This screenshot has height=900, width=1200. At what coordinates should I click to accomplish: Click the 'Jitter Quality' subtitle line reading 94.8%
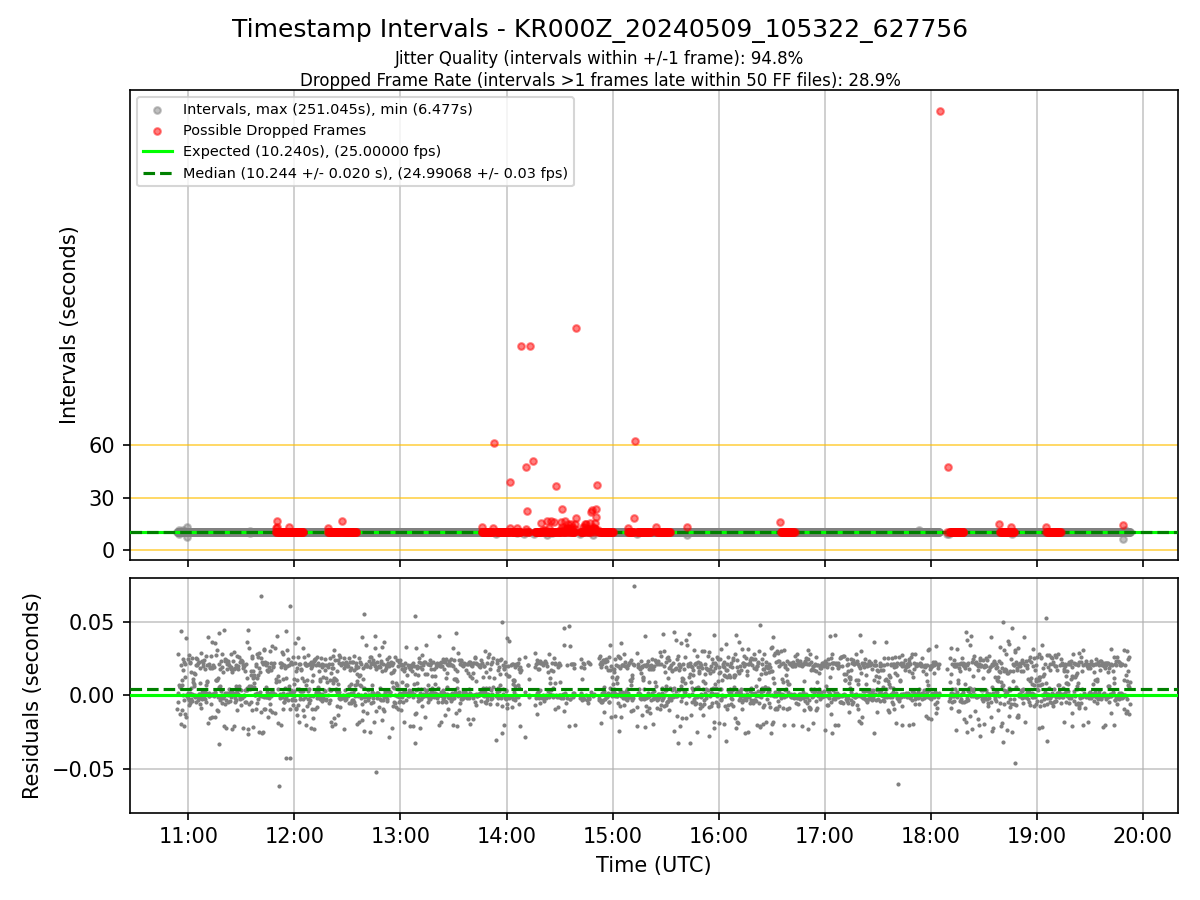[x=599, y=59]
